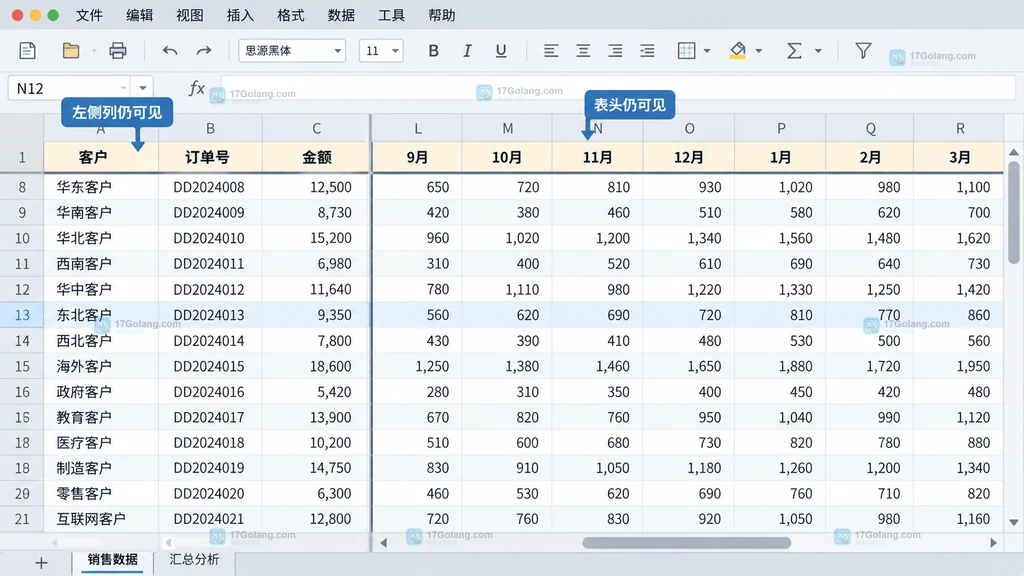
Task: Add a new sheet with plus button
Action: 41,563
